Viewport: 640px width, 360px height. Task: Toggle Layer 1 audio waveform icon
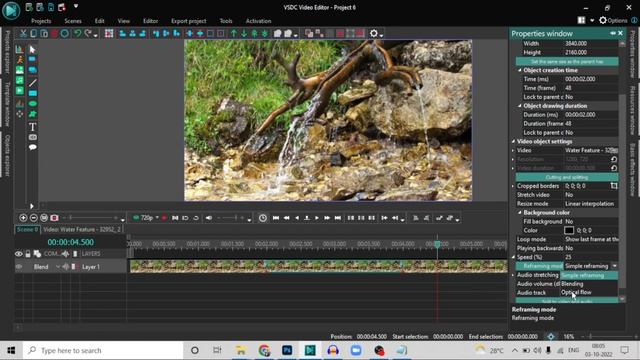click(65, 267)
